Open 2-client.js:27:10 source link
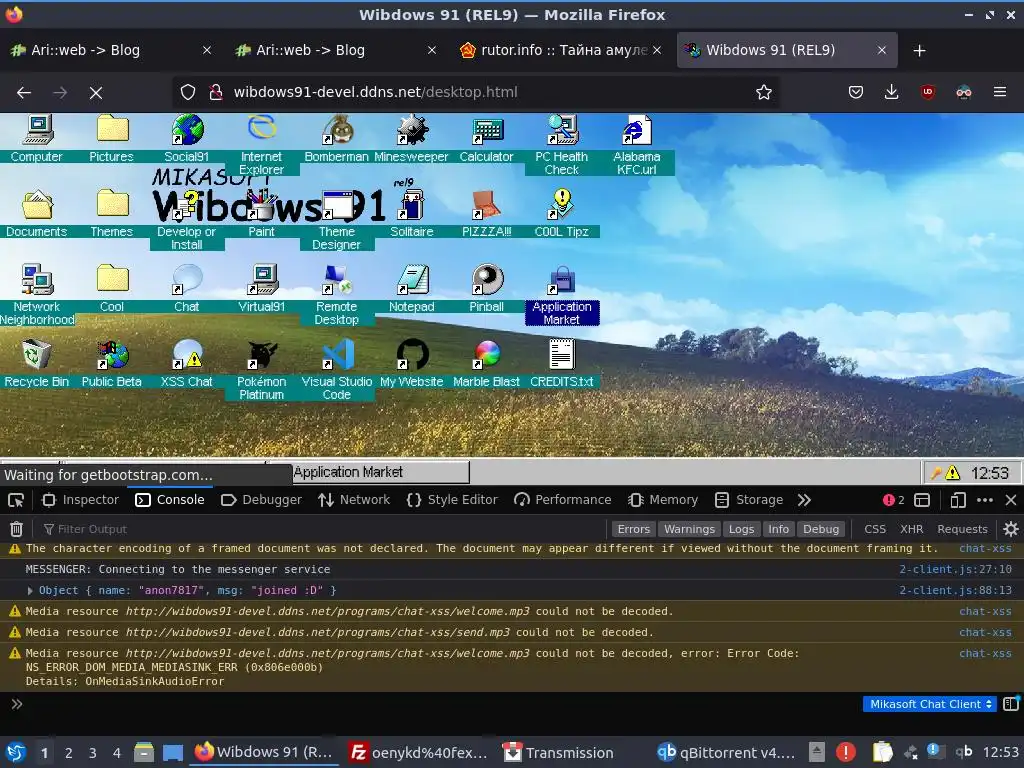The image size is (1024, 768). [955, 569]
